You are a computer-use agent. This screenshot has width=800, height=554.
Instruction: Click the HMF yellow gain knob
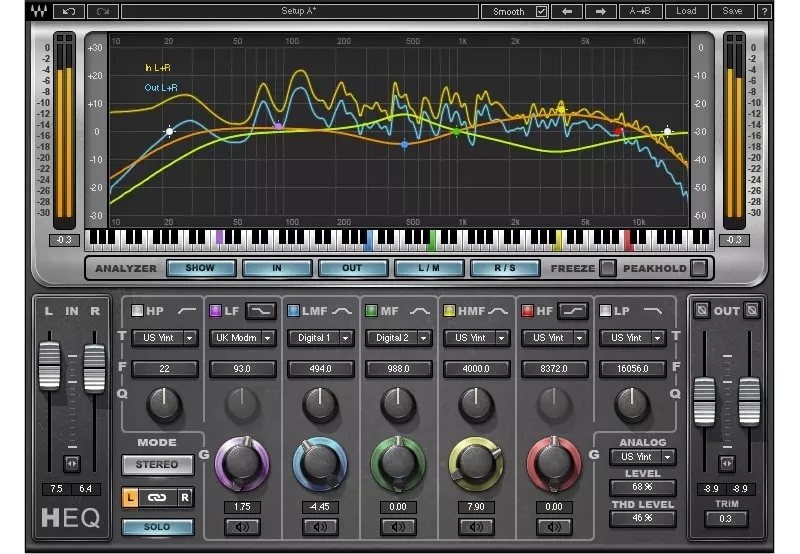[476, 463]
